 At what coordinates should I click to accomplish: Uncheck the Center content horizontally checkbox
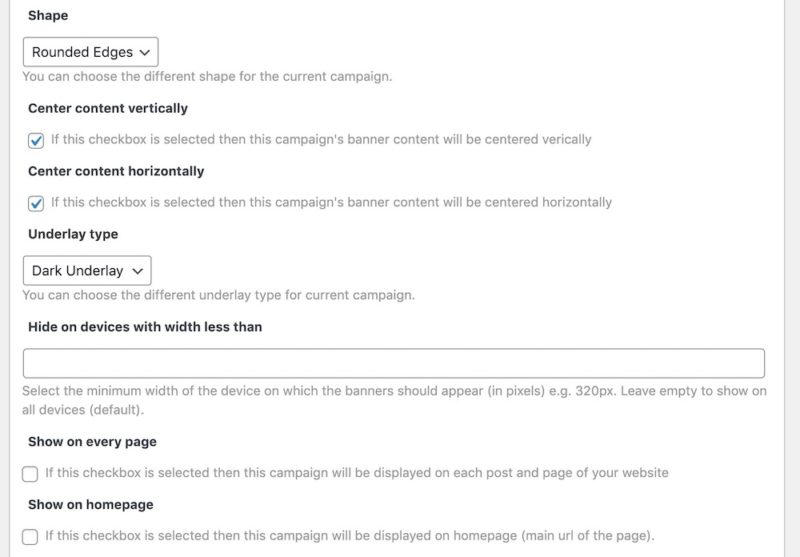pyautogui.click(x=36, y=203)
